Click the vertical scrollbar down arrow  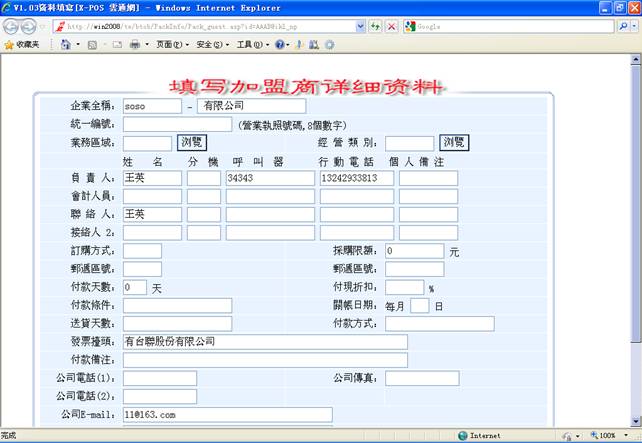click(635, 422)
